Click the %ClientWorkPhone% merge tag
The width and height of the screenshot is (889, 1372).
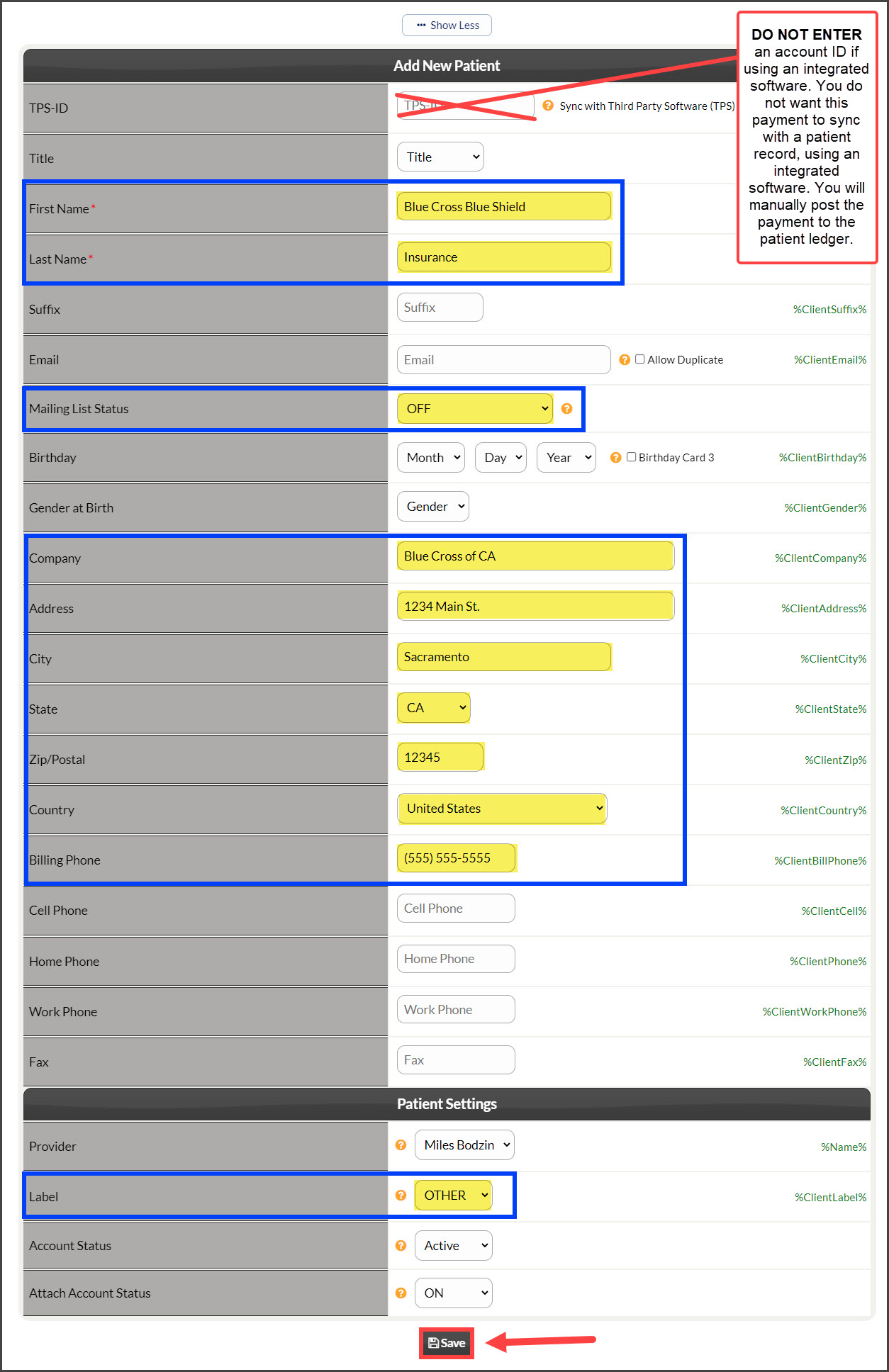click(x=815, y=1012)
